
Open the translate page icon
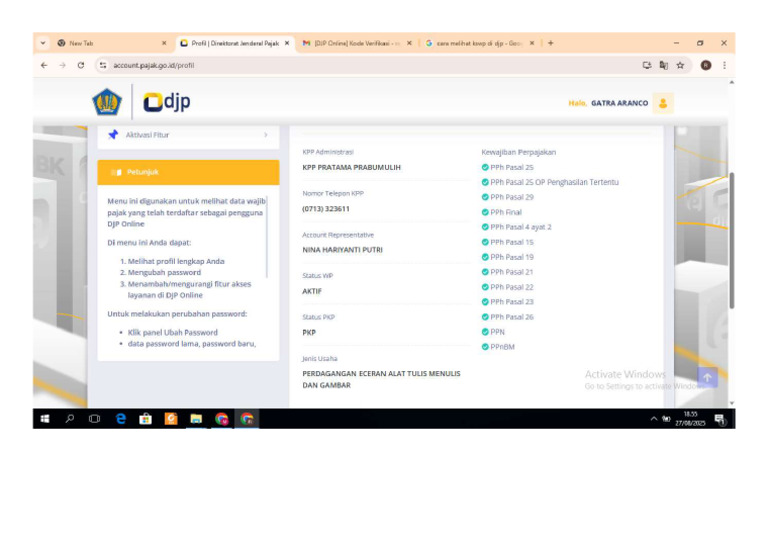tap(664, 65)
